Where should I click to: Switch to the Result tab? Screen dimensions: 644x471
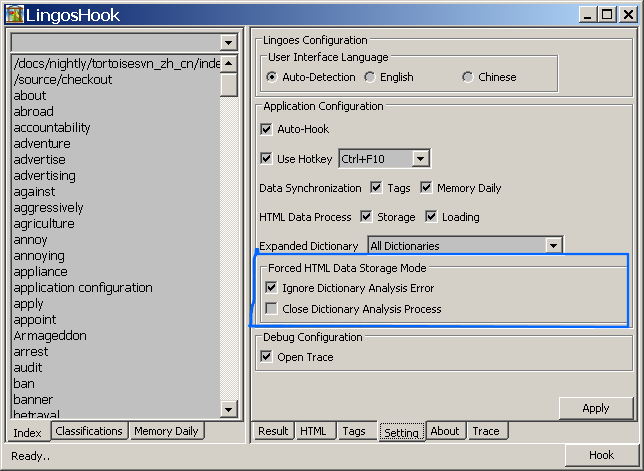click(273, 431)
